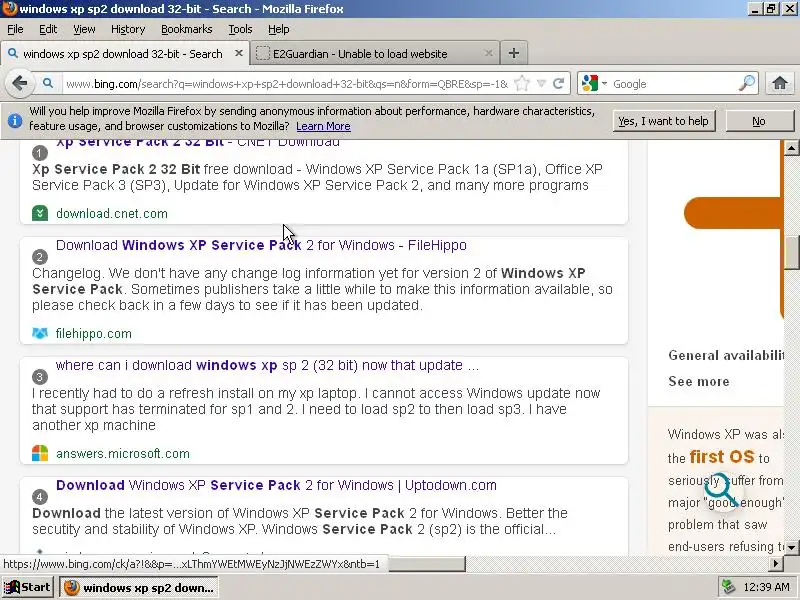Open the where can i download windows xp result

267,365
